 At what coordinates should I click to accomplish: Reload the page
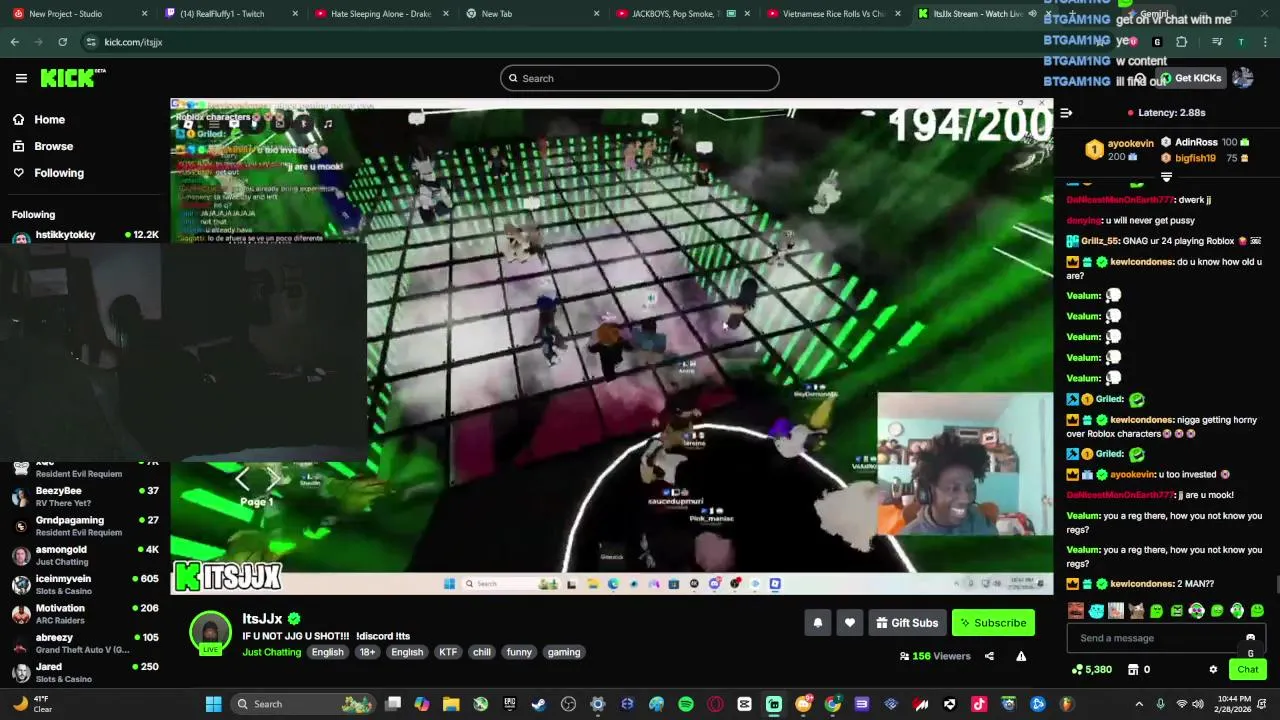coord(62,42)
